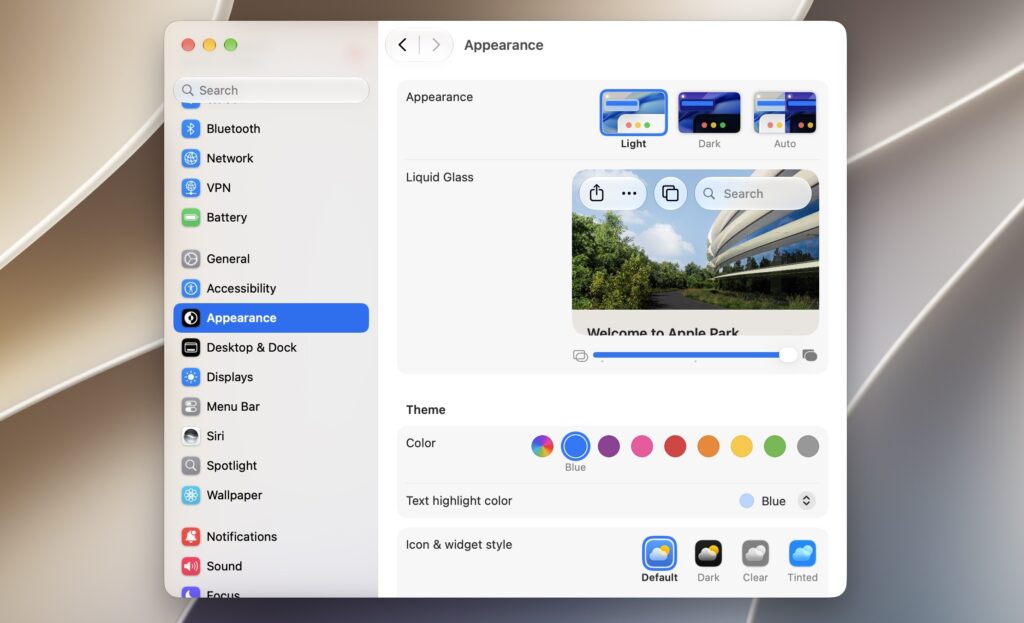Screen dimensions: 1024x623
Task: Click the Appearance sidebar icon
Action: click(x=191, y=318)
